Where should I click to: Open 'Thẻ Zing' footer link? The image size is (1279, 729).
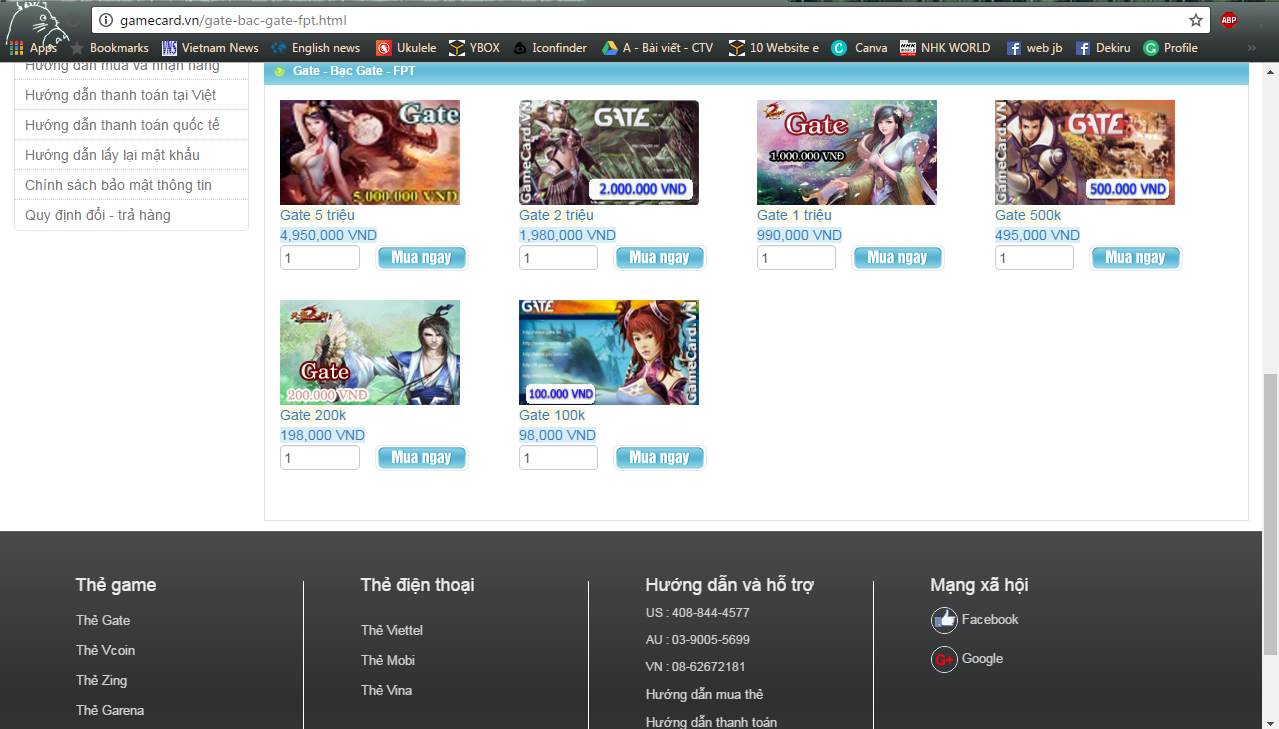click(x=101, y=680)
